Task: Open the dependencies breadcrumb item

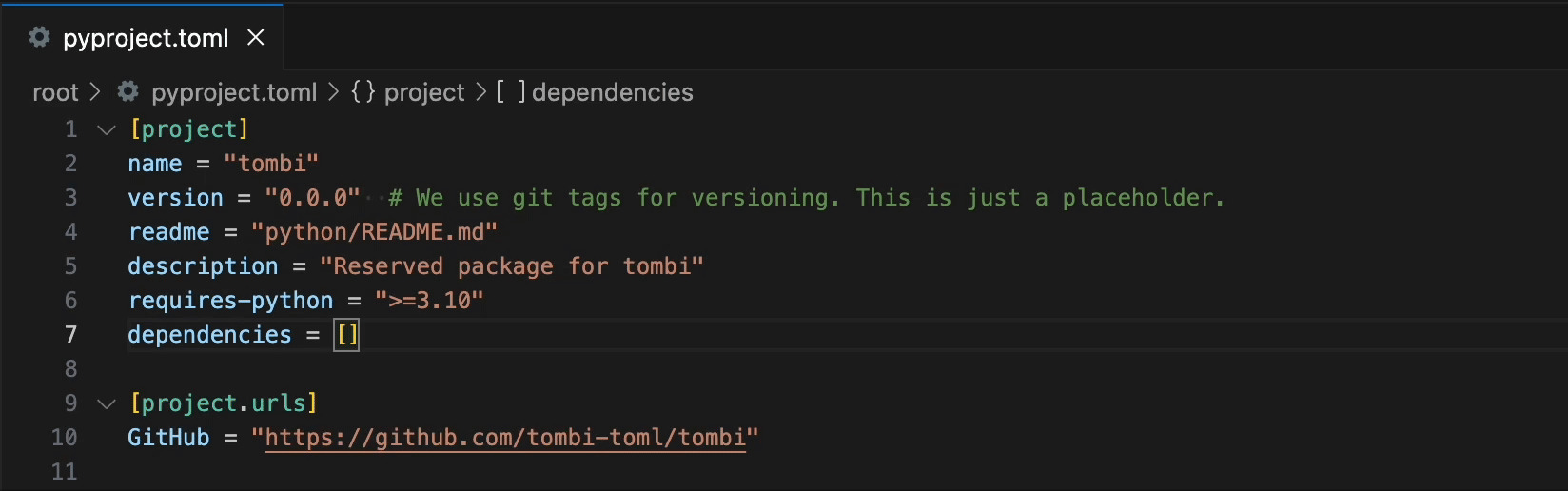Action: [612, 92]
